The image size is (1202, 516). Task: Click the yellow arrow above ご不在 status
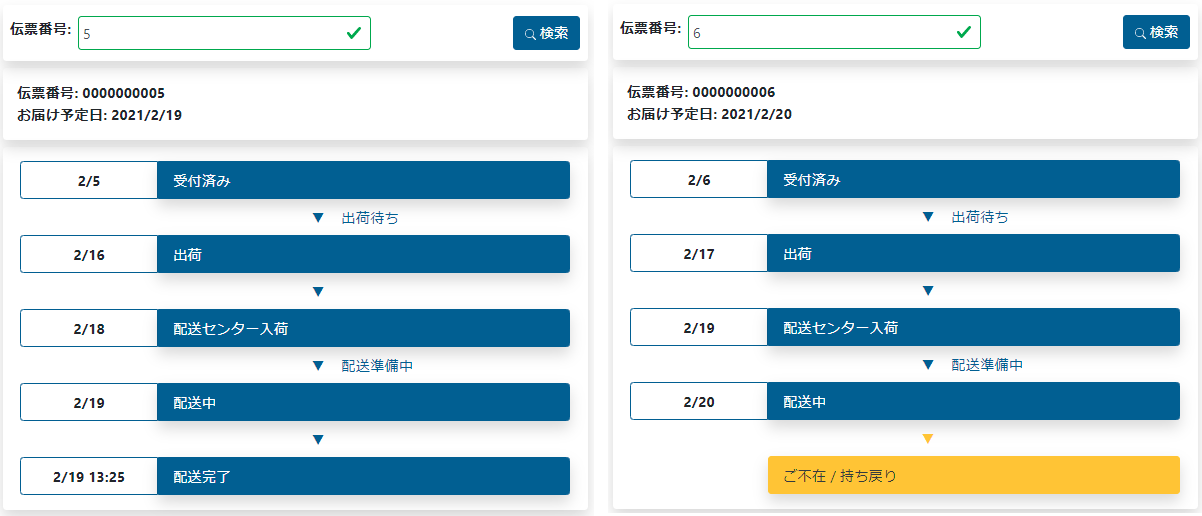click(928, 439)
